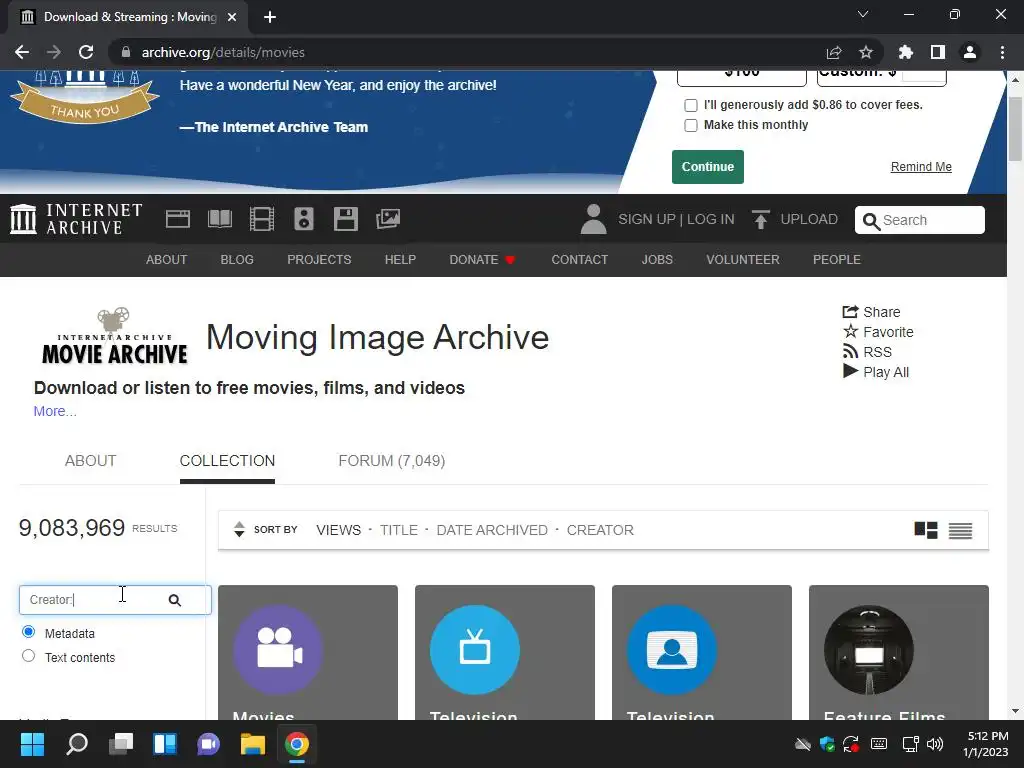Open the PROJECTS menu item

319,259
